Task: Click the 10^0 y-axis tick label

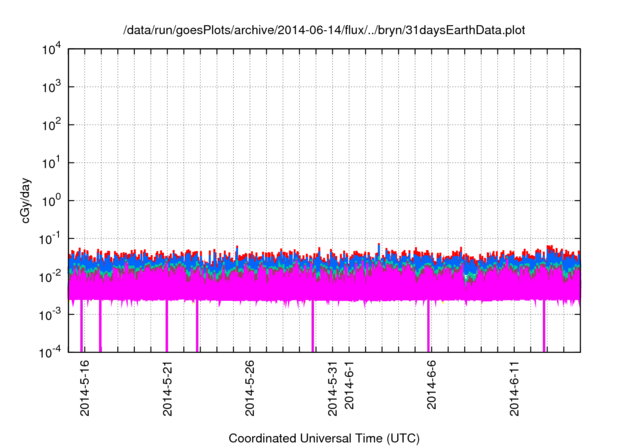Action: [x=51, y=200]
